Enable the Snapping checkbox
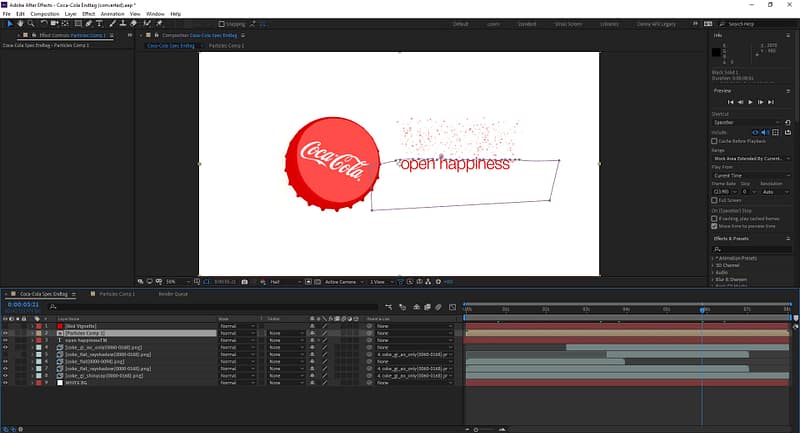800x433 pixels. (x=221, y=24)
